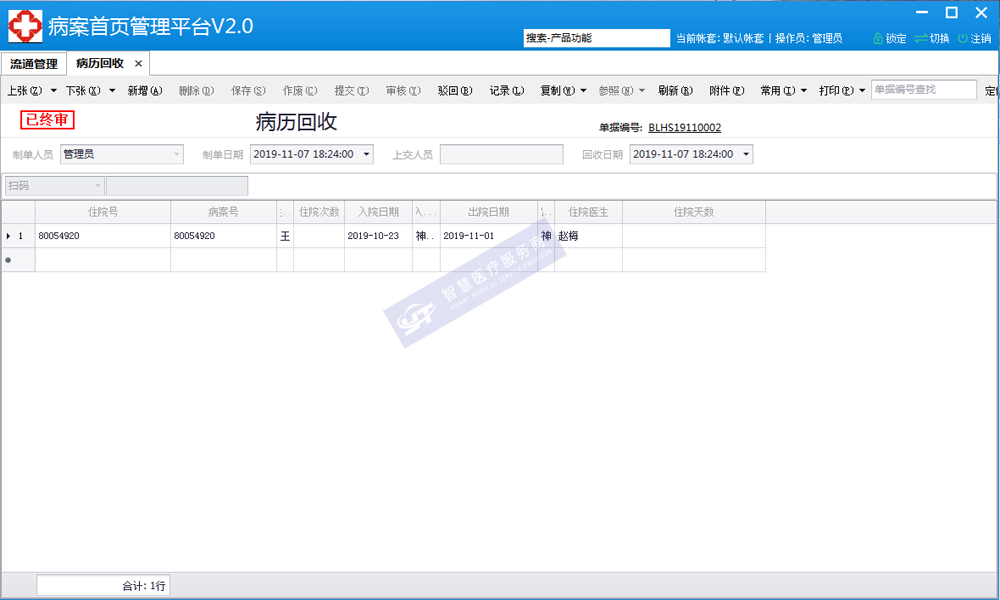Click the 切换 switch account icon
Screen dimensions: 1000x600
(x=921, y=38)
